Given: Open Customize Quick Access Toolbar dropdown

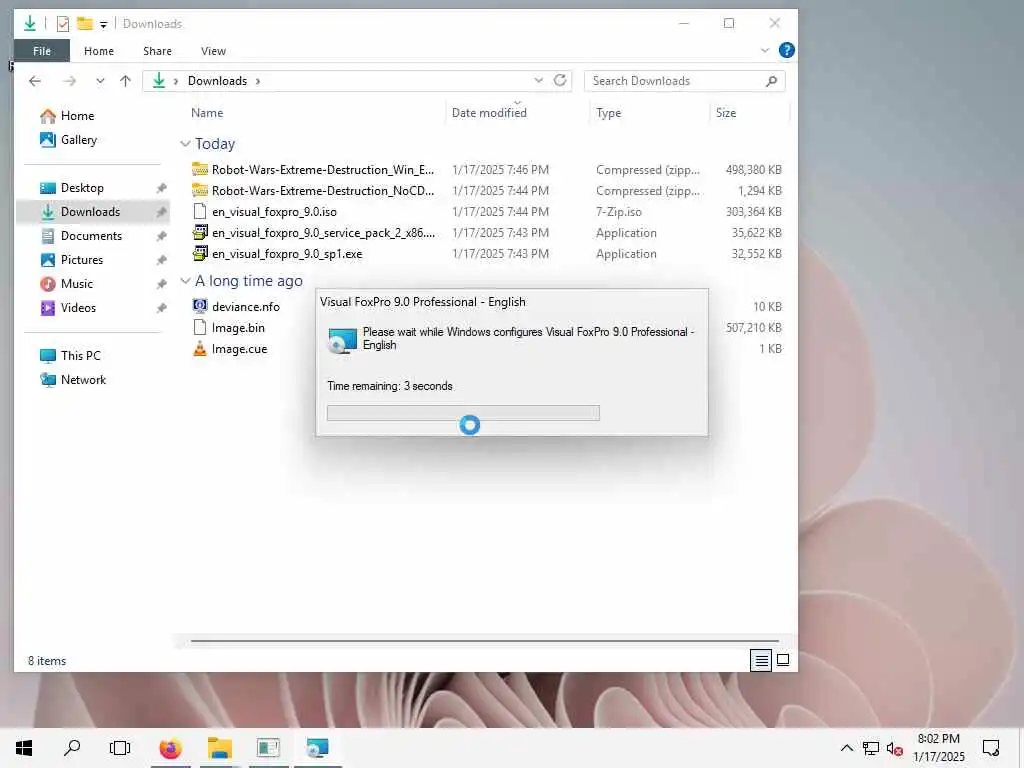Looking at the screenshot, I should (x=103, y=25).
